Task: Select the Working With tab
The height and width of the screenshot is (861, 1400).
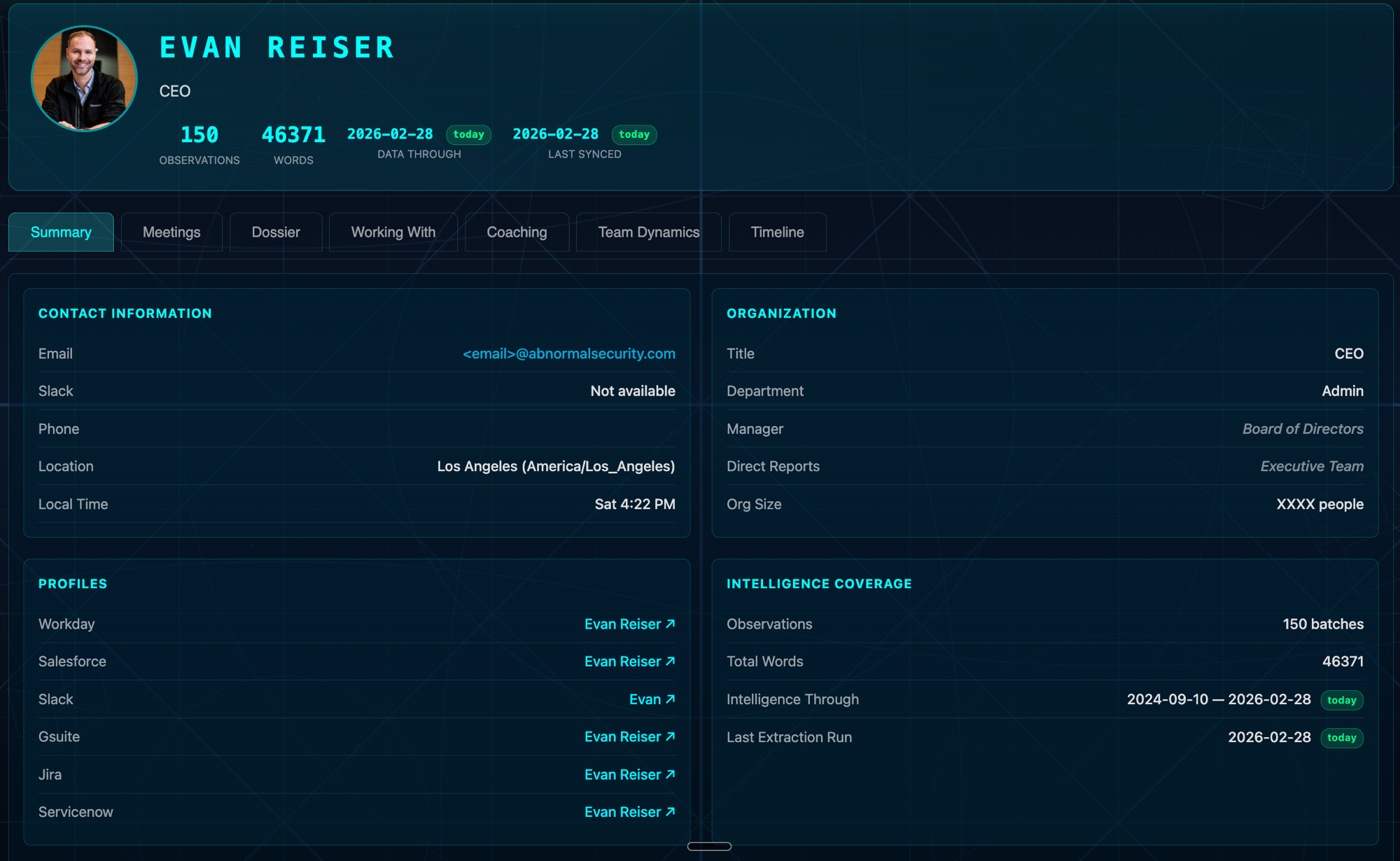Action: (393, 232)
